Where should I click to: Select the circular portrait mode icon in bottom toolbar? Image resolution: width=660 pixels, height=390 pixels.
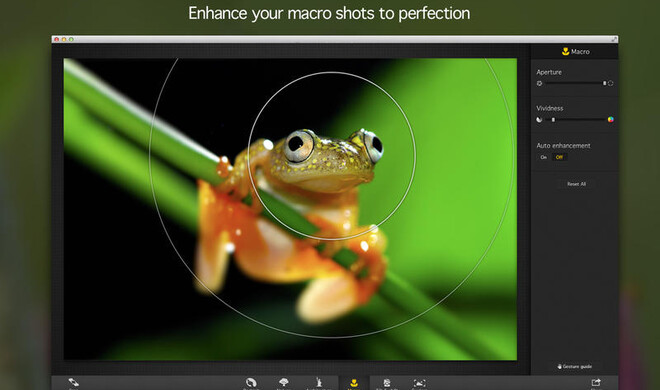(251, 382)
